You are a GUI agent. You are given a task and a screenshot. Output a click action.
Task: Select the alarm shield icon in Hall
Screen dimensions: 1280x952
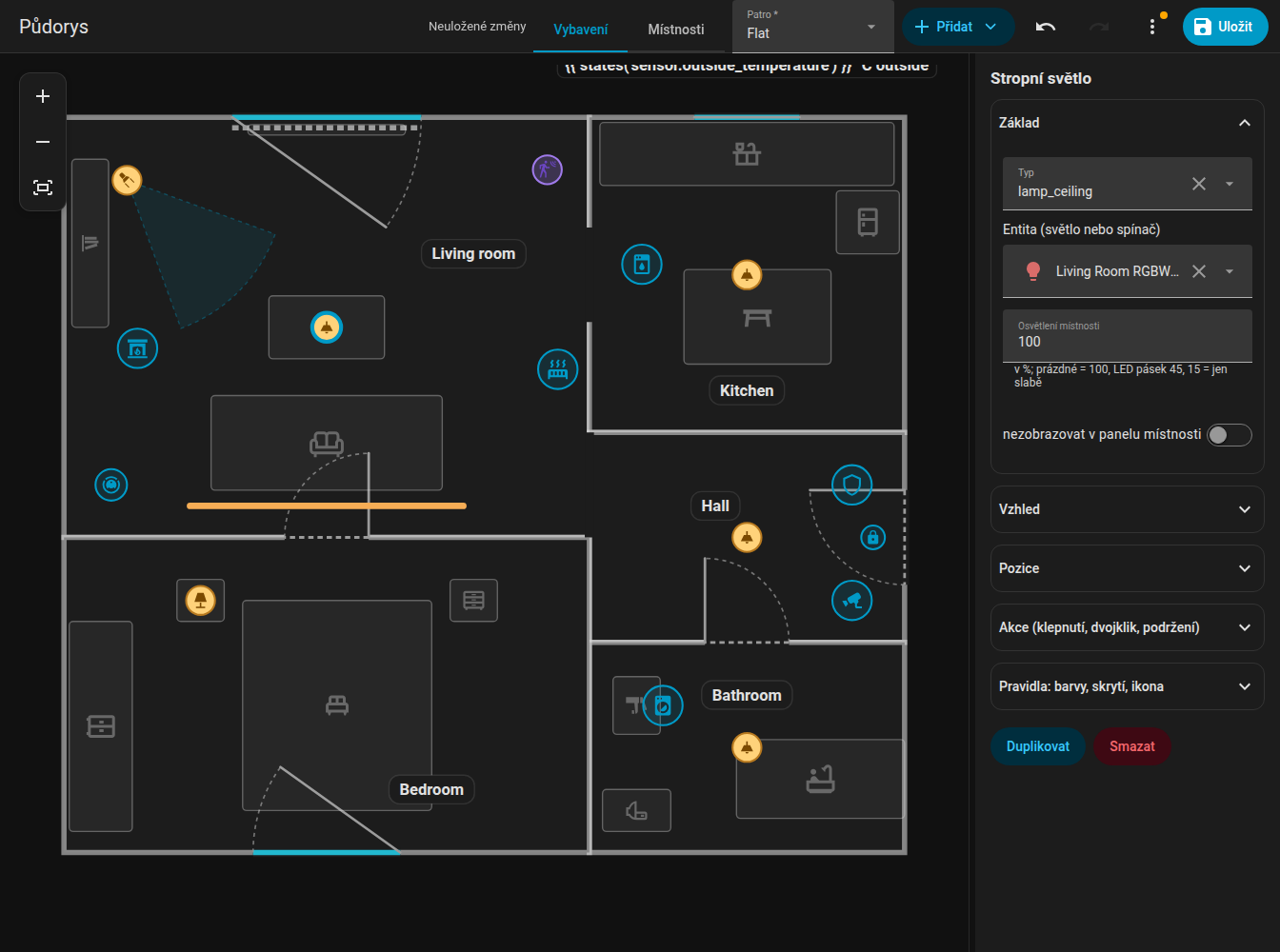pos(852,486)
